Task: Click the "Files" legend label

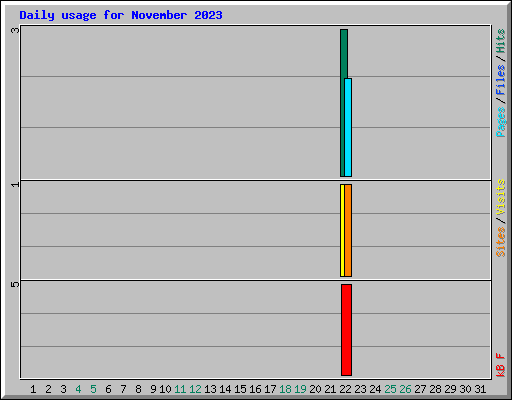Action: tap(501, 80)
